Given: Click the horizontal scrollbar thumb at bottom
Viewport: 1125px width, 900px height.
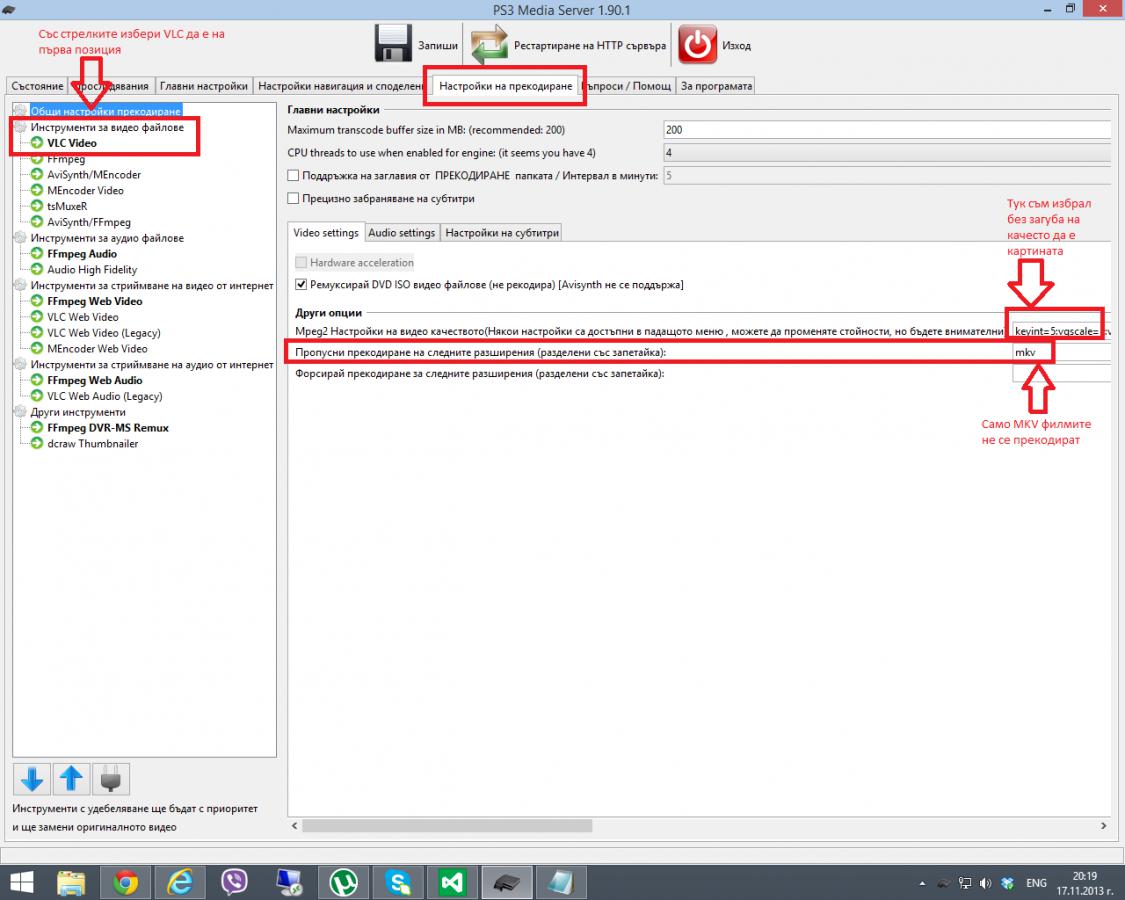Looking at the screenshot, I should tap(447, 826).
